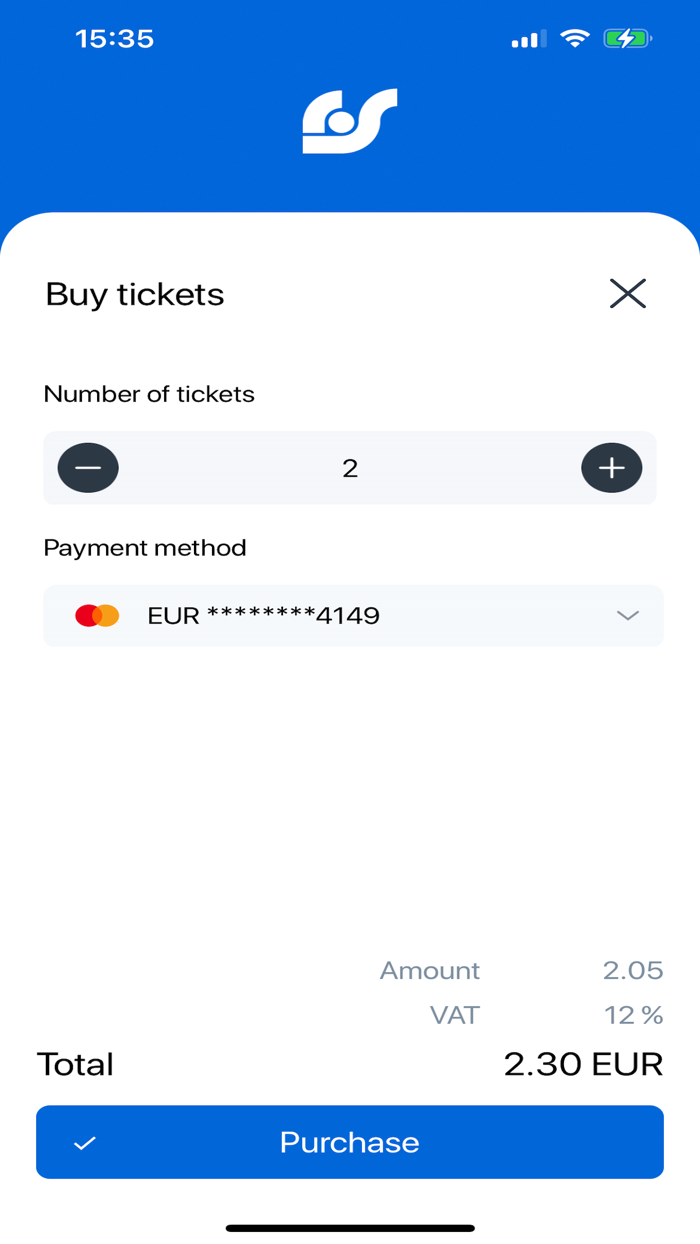Open the EUR ********4149 card selector
700x1244 pixels.
(350, 616)
